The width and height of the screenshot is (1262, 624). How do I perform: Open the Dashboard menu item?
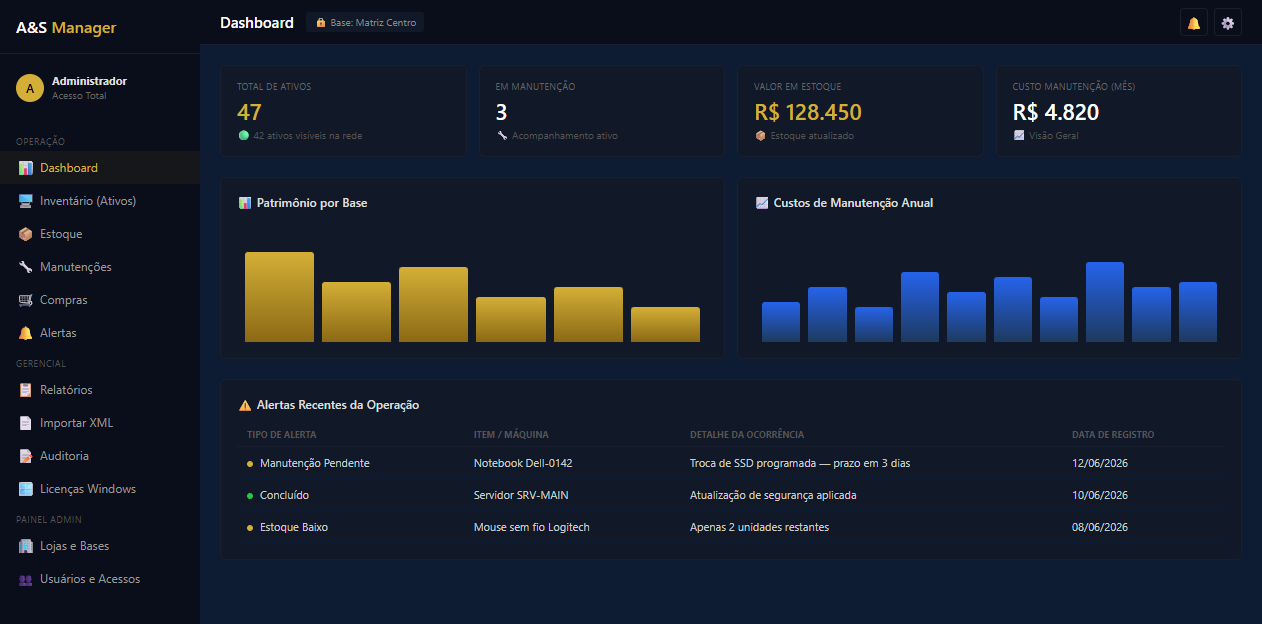(x=100, y=168)
